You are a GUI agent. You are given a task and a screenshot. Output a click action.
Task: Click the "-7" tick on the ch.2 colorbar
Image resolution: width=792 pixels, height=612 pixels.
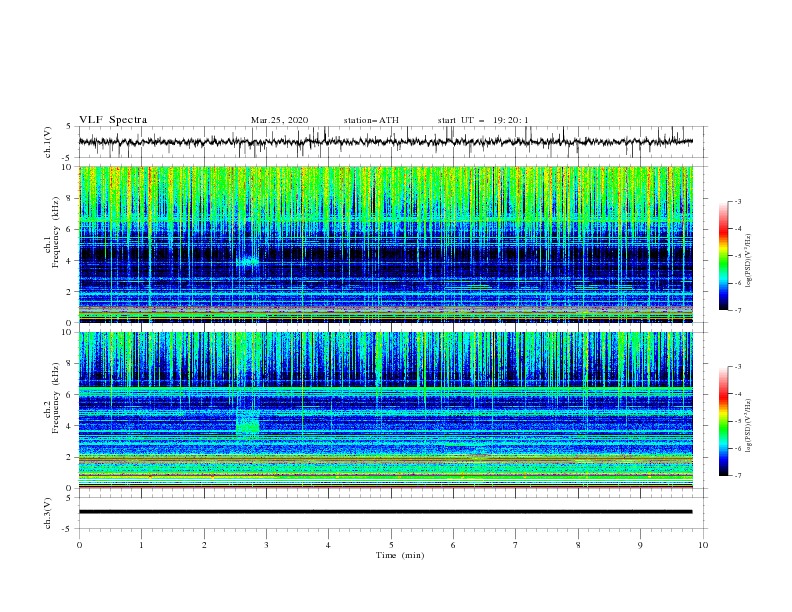pyautogui.click(x=738, y=475)
